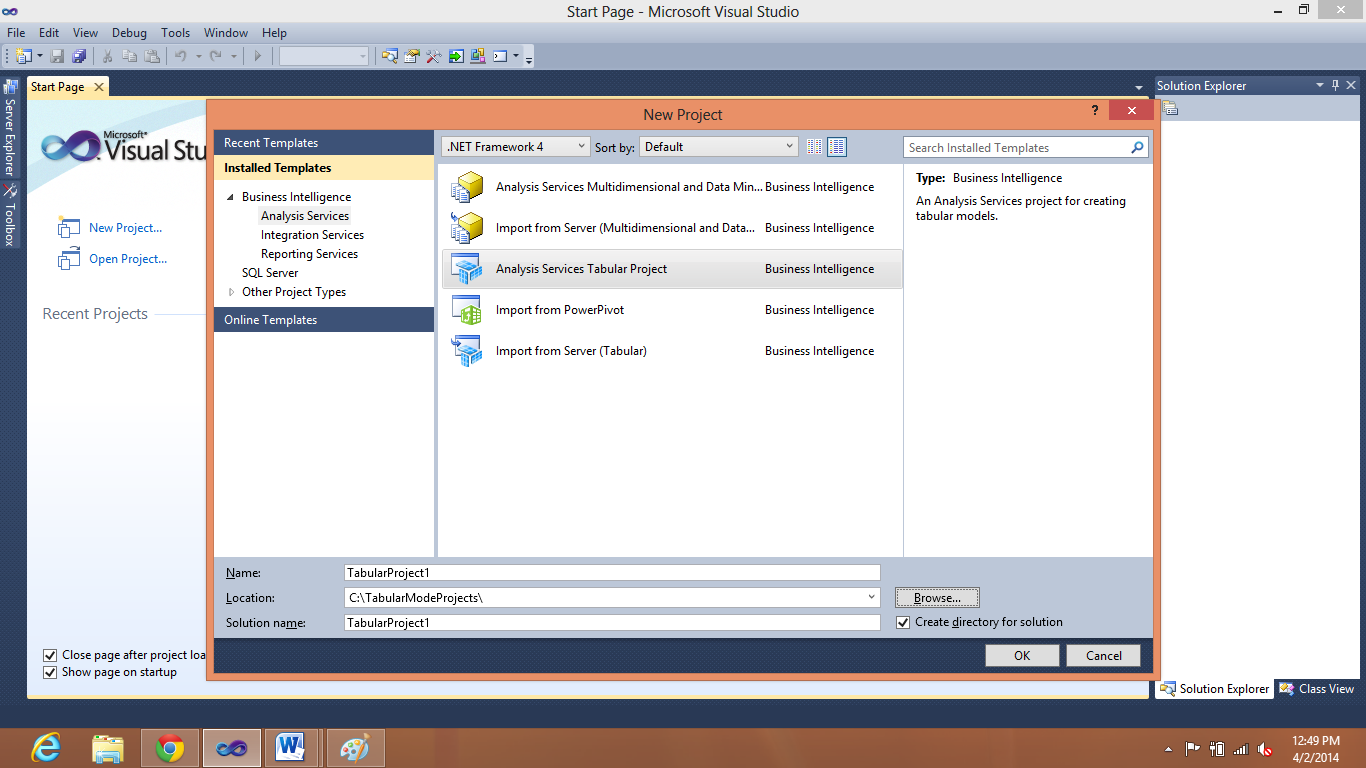Click the Undo toolbar icon
Image resolution: width=1366 pixels, height=768 pixels.
point(181,56)
